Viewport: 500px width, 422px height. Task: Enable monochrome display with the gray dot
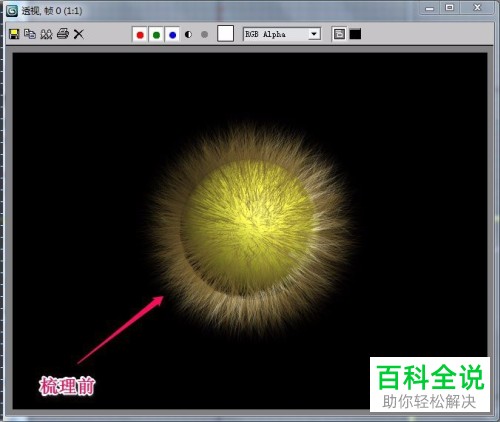(205, 34)
